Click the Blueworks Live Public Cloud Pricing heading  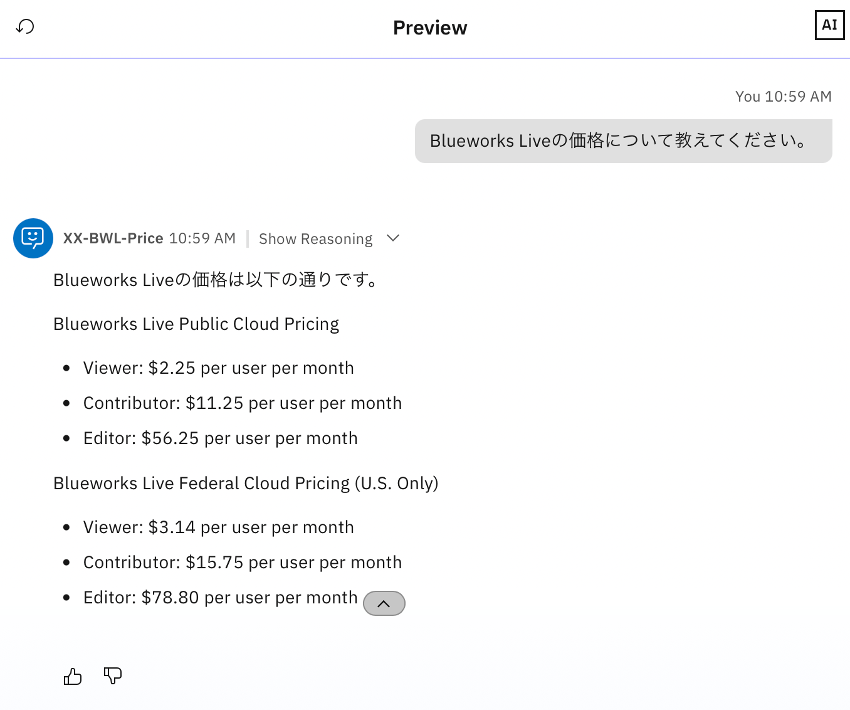coord(196,324)
